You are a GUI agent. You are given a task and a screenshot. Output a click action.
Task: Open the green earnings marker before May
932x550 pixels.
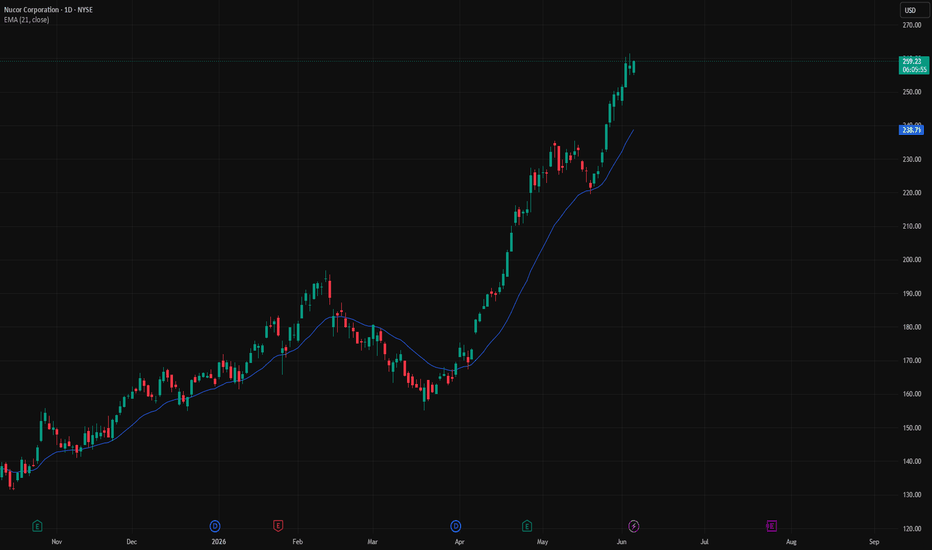[x=527, y=526]
